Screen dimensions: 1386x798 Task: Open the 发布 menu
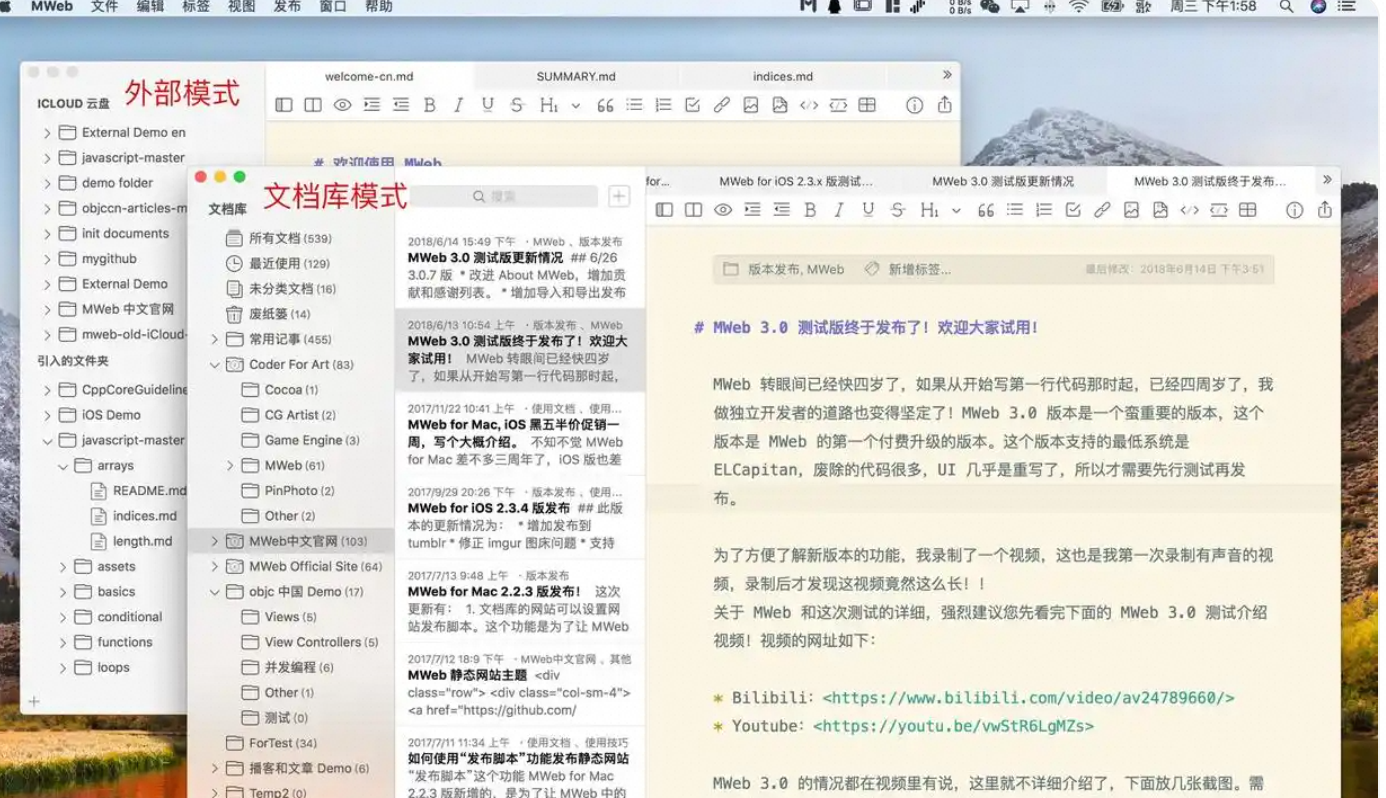[287, 7]
